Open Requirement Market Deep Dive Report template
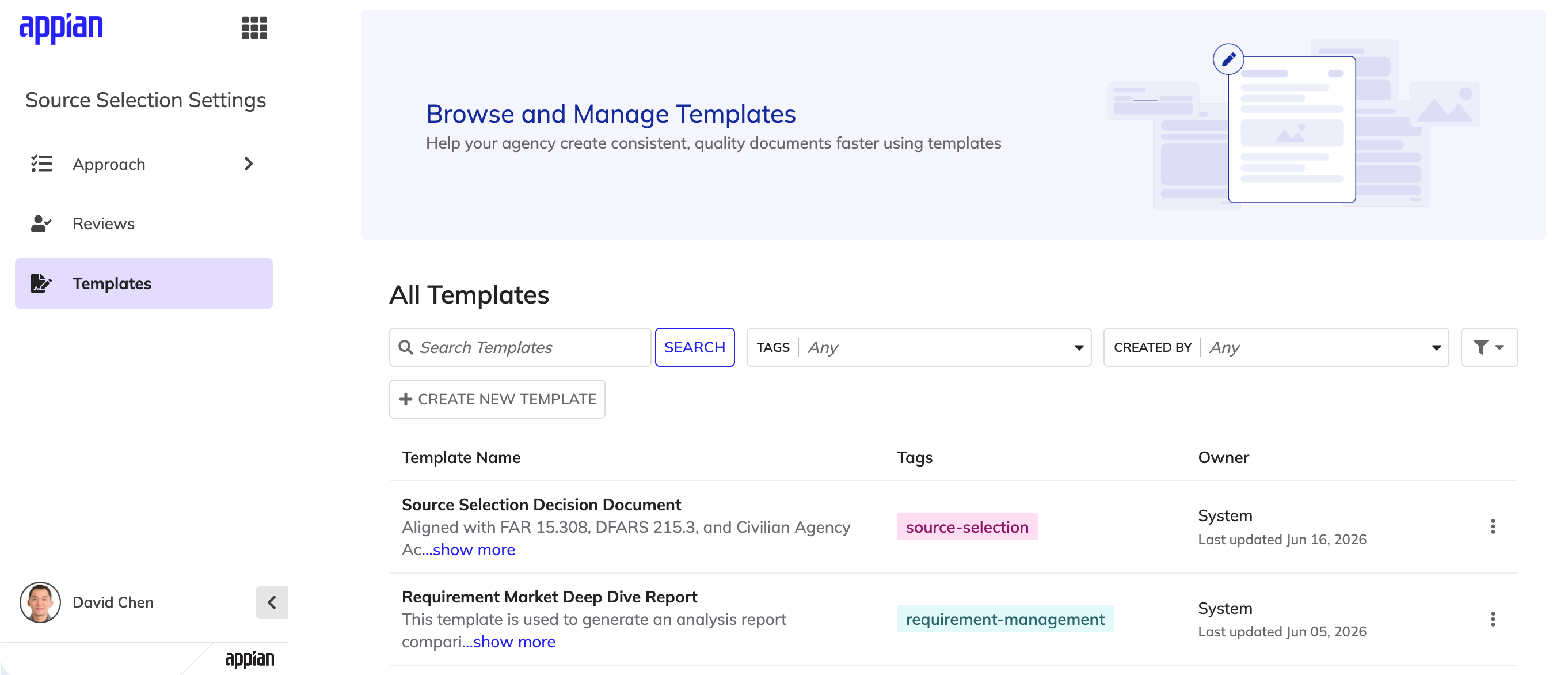 pyautogui.click(x=549, y=597)
